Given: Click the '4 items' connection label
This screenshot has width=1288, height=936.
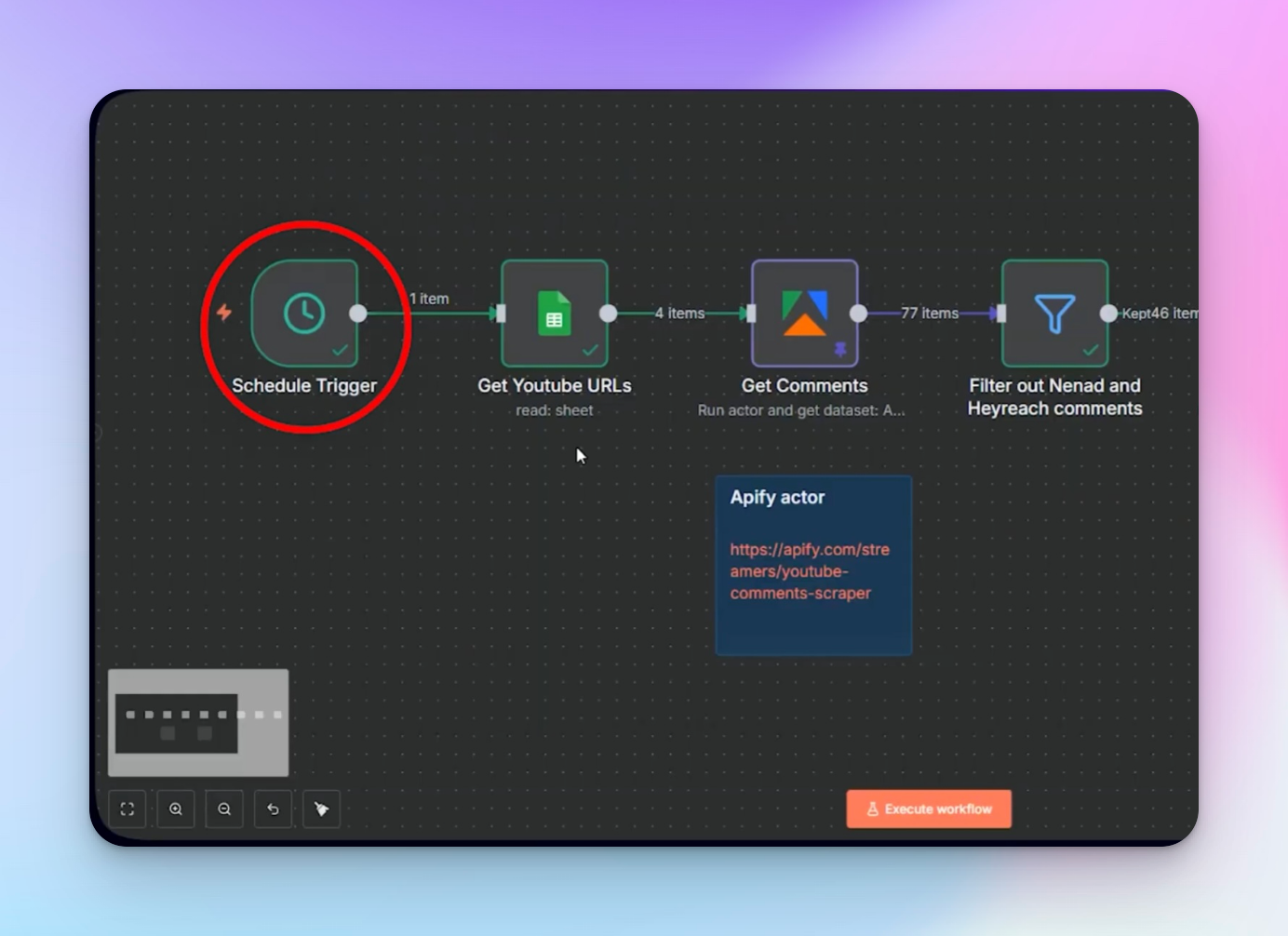Looking at the screenshot, I should pyautogui.click(x=679, y=314).
